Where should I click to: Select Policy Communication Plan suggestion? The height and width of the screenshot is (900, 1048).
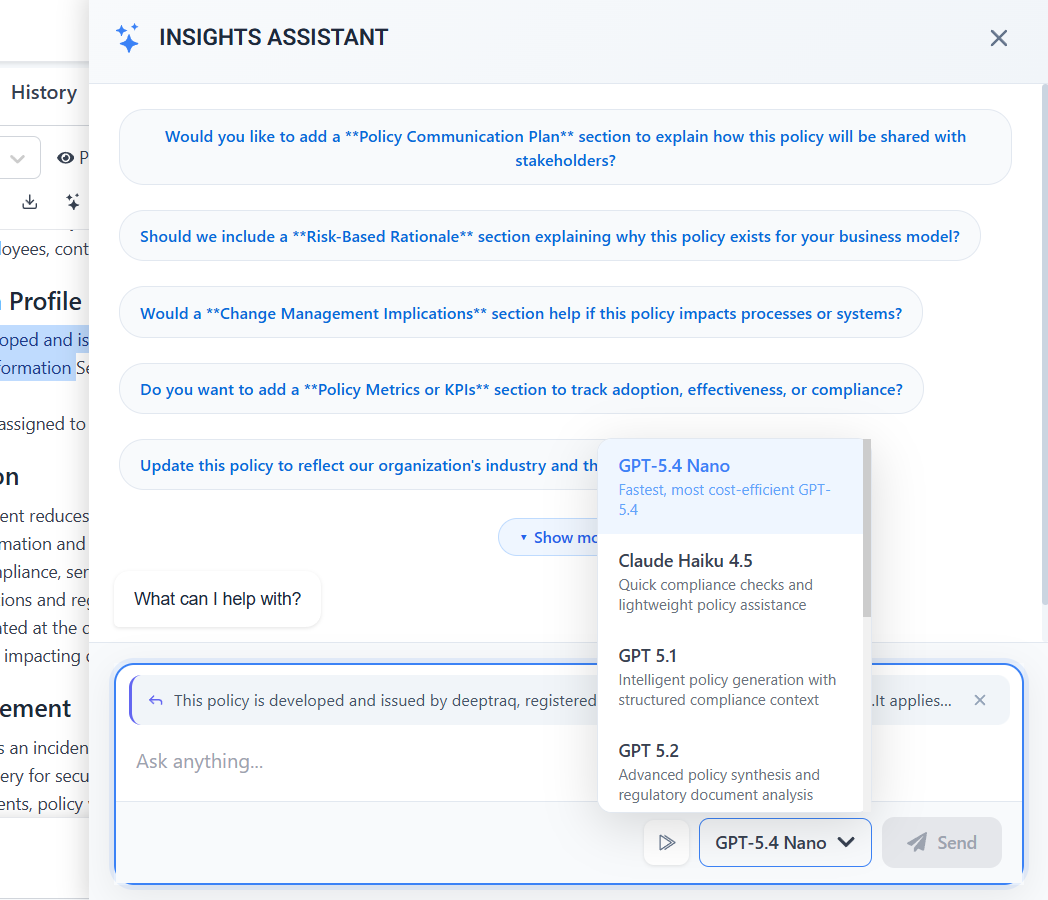coord(565,148)
